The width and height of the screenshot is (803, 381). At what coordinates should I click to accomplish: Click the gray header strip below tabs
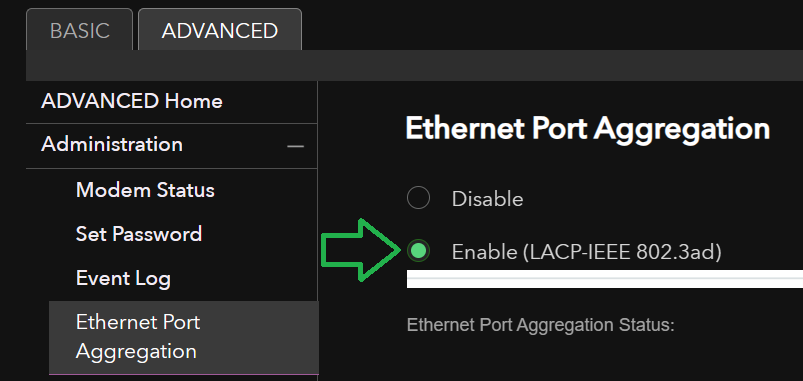[x=414, y=66]
